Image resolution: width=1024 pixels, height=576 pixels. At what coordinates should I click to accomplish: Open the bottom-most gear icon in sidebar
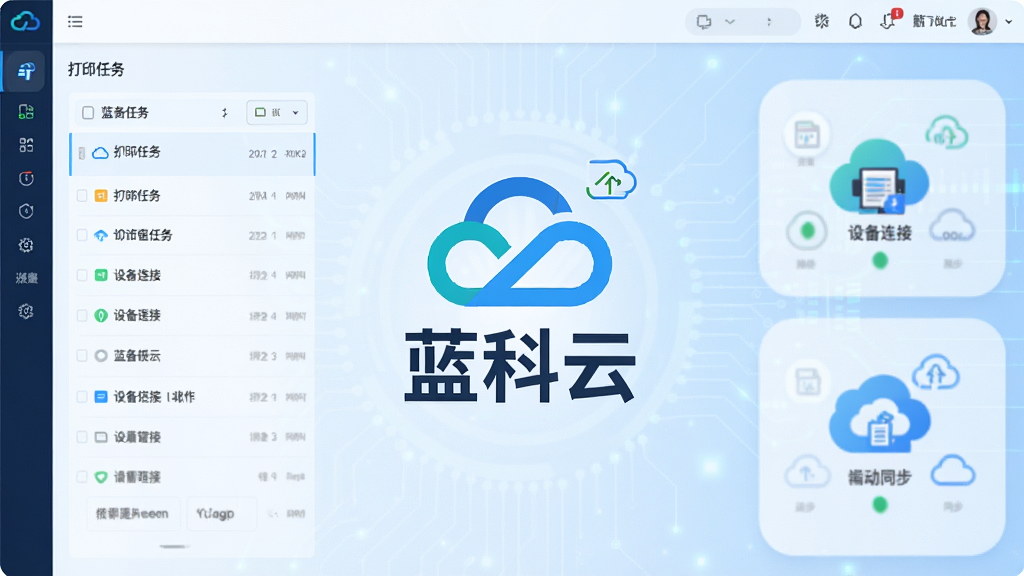[x=26, y=312]
